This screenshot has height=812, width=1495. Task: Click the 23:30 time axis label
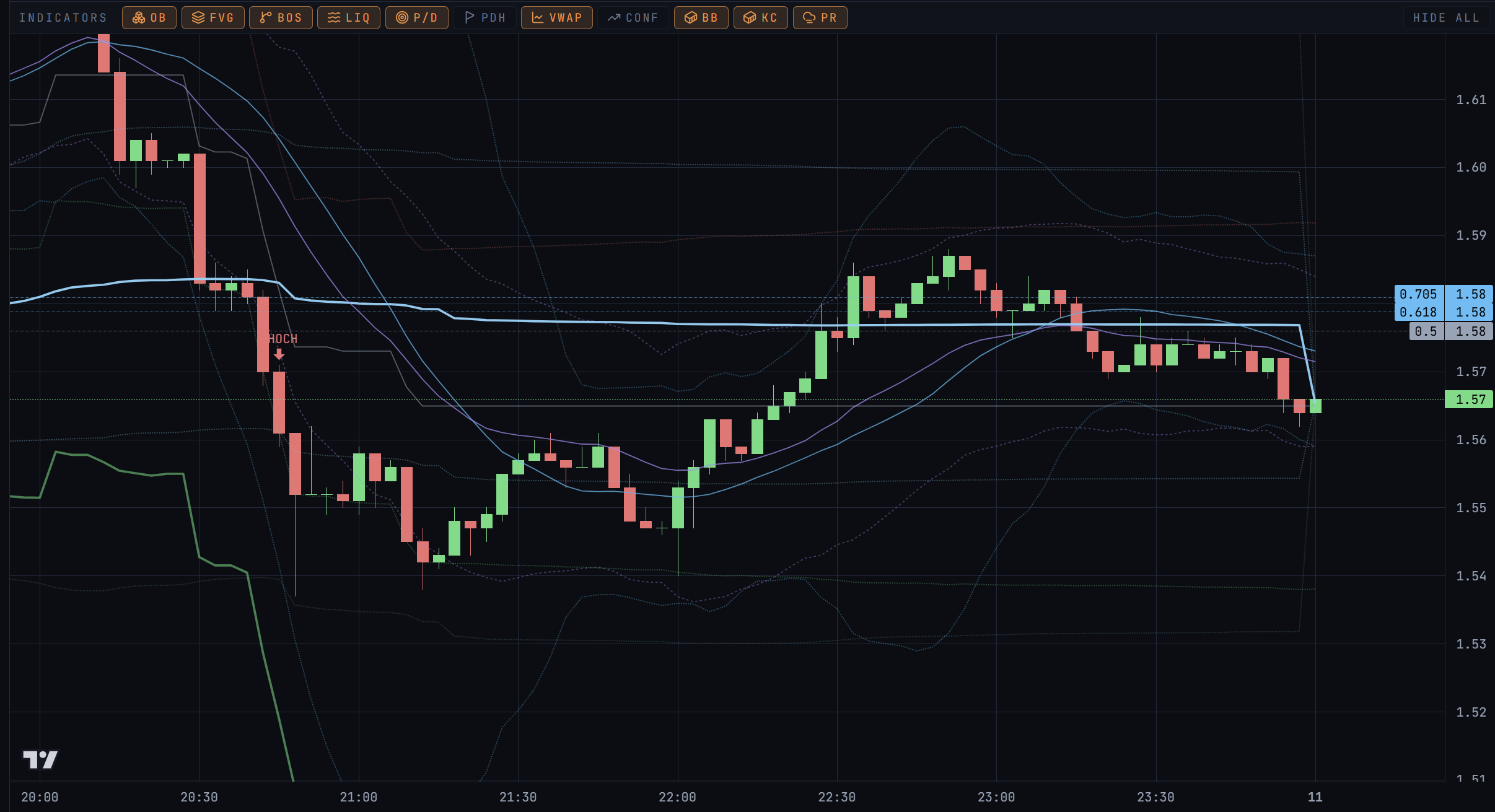pos(1155,797)
